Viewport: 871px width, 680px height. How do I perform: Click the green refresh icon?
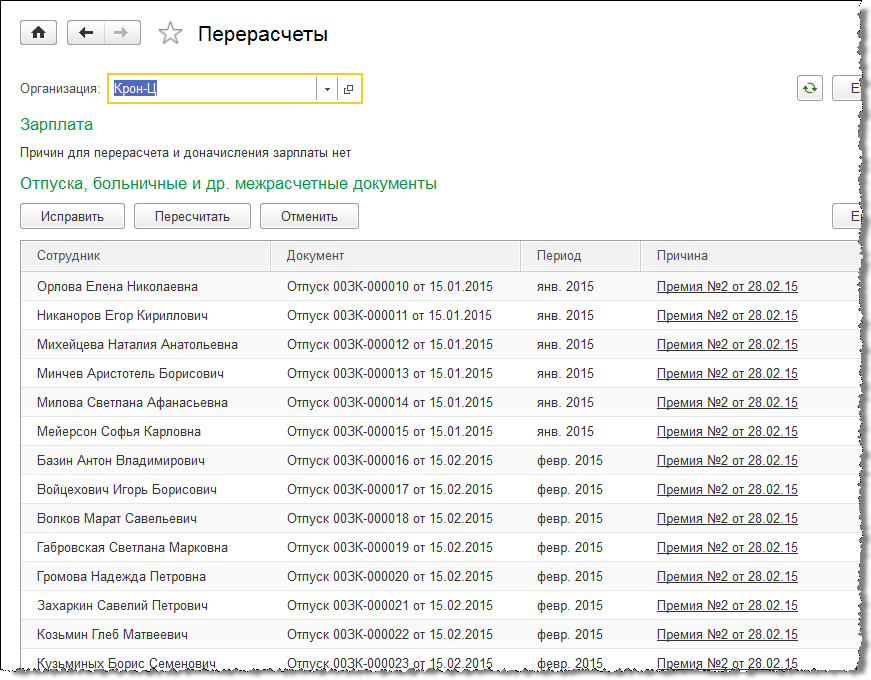[x=809, y=88]
